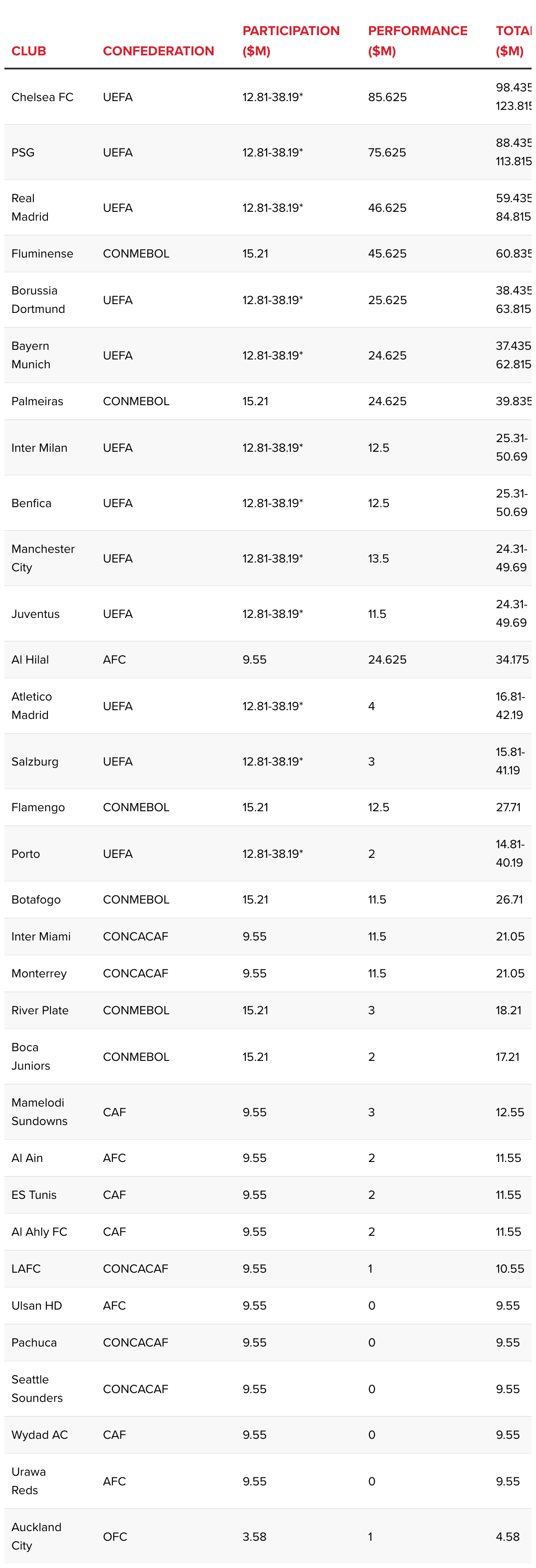Select the Borussia Dortmund club name
Image resolution: width=536 pixels, height=1568 pixels.
(38, 300)
